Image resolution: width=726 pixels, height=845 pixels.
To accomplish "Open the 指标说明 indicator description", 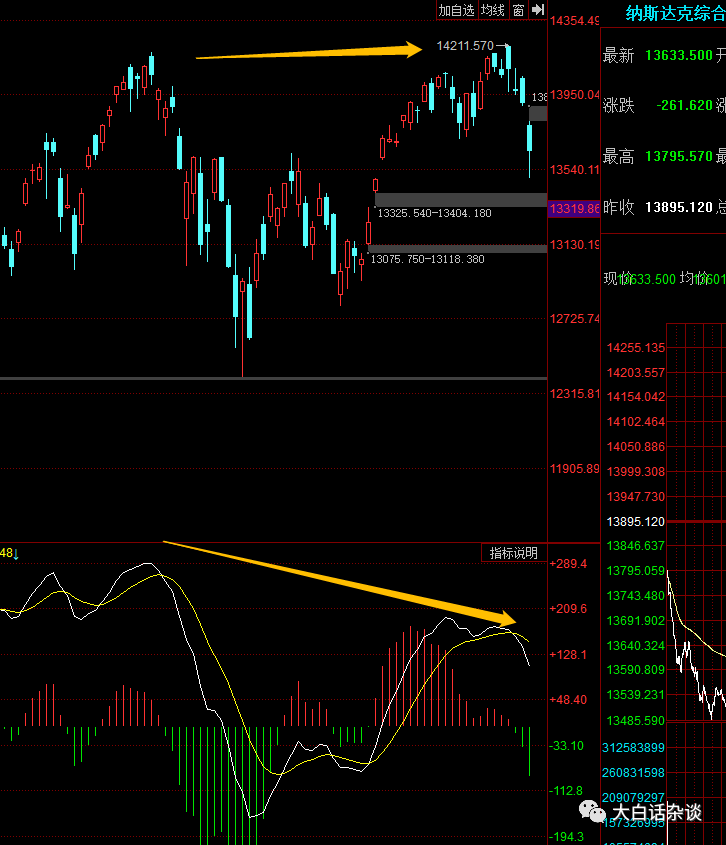I will click(x=513, y=553).
